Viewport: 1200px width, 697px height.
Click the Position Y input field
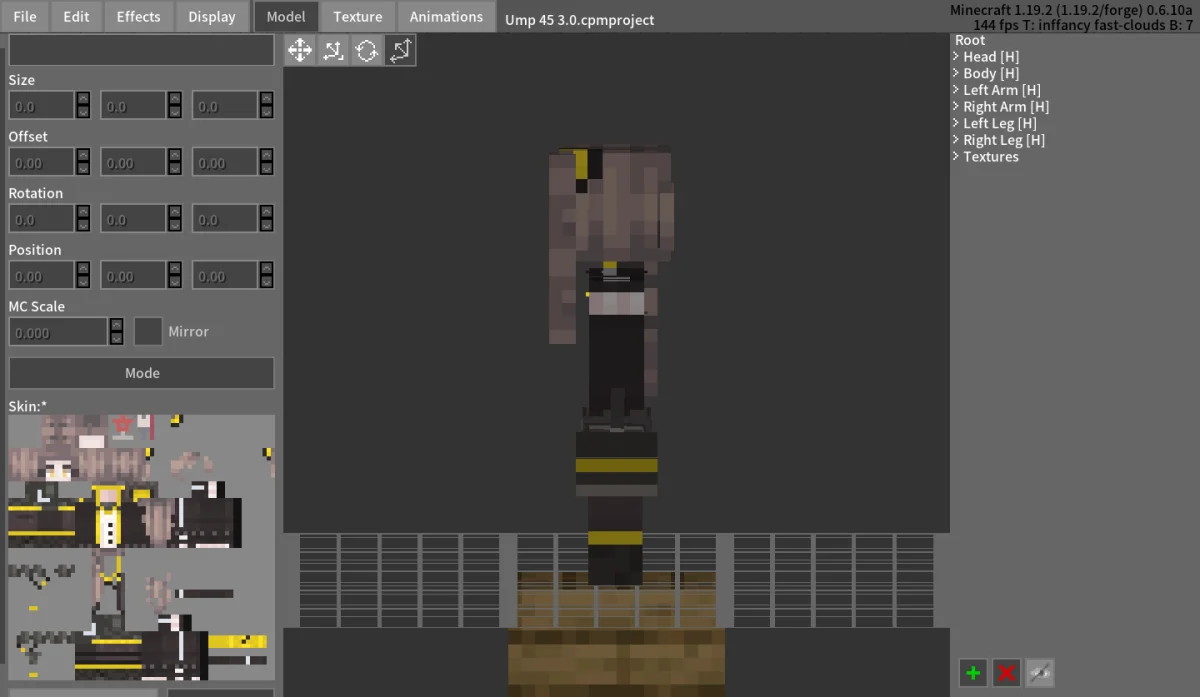click(x=133, y=276)
